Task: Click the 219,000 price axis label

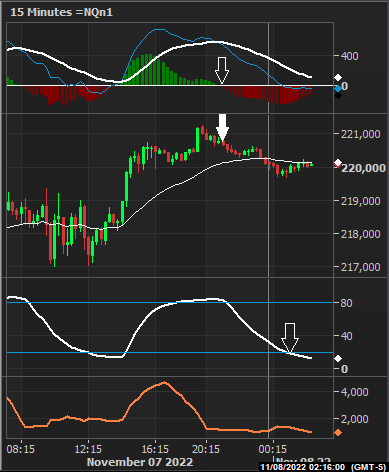Action: coord(360,201)
